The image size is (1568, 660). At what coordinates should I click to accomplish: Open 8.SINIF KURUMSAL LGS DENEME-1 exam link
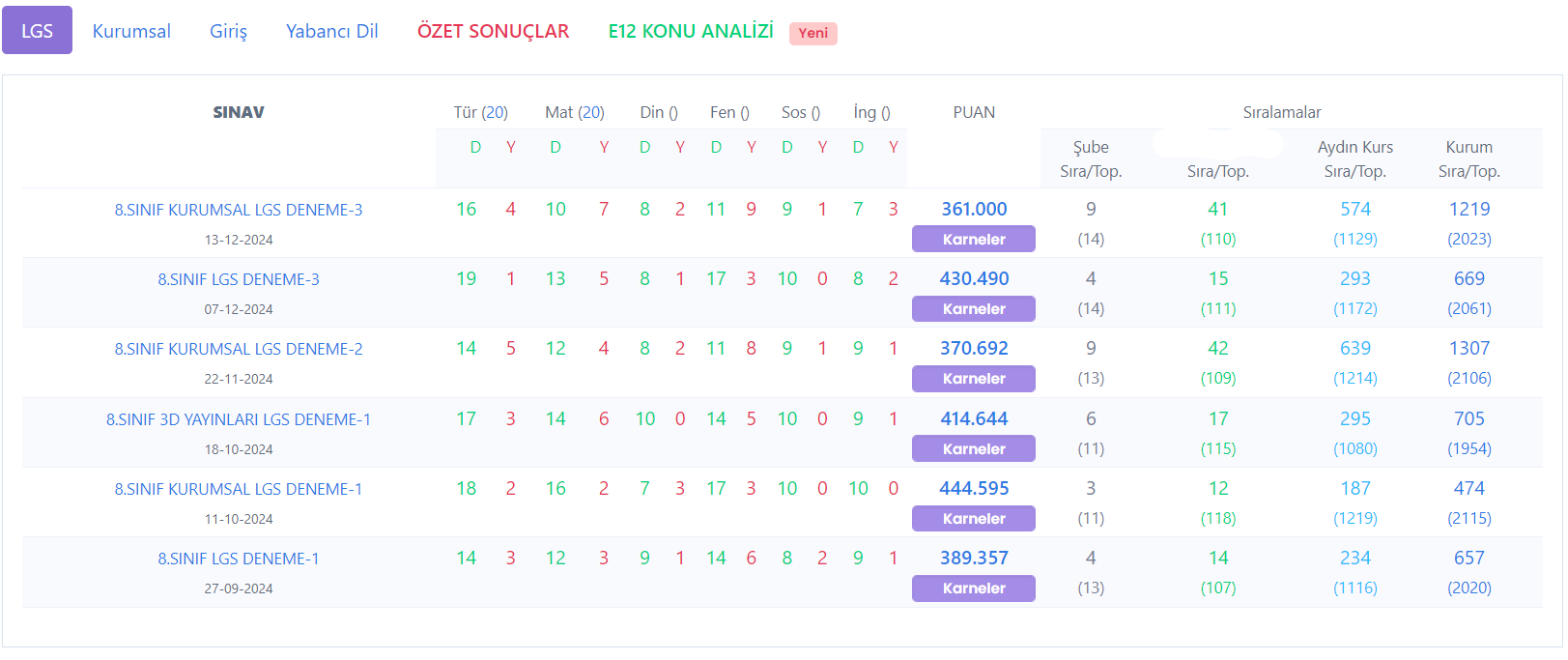point(239,489)
